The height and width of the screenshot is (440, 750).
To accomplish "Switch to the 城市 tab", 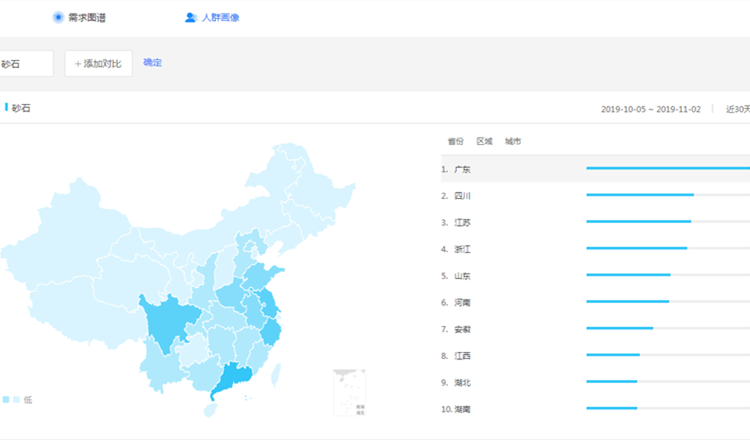I will pyautogui.click(x=512, y=142).
